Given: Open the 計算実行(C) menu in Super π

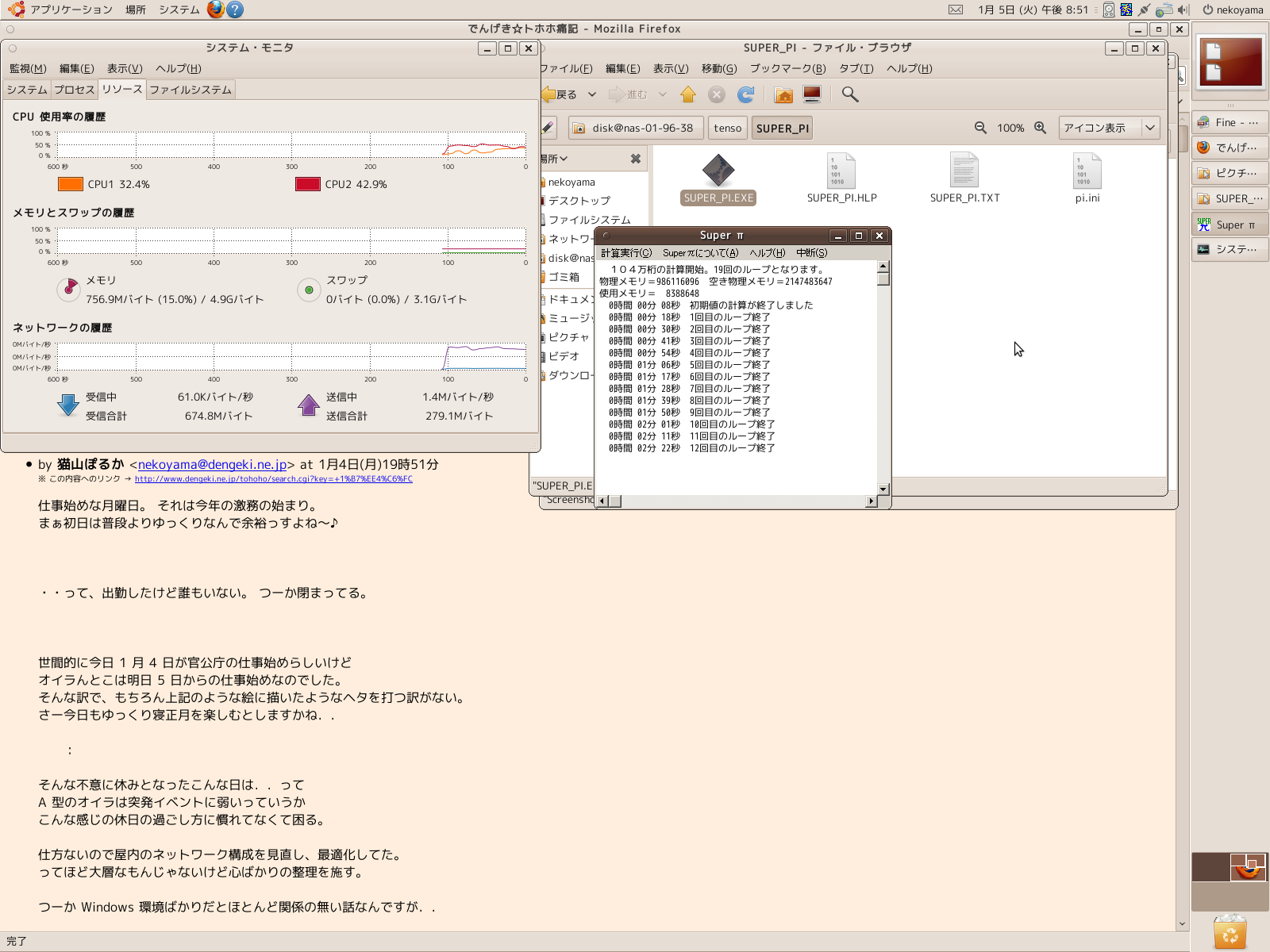Looking at the screenshot, I should (x=625, y=253).
